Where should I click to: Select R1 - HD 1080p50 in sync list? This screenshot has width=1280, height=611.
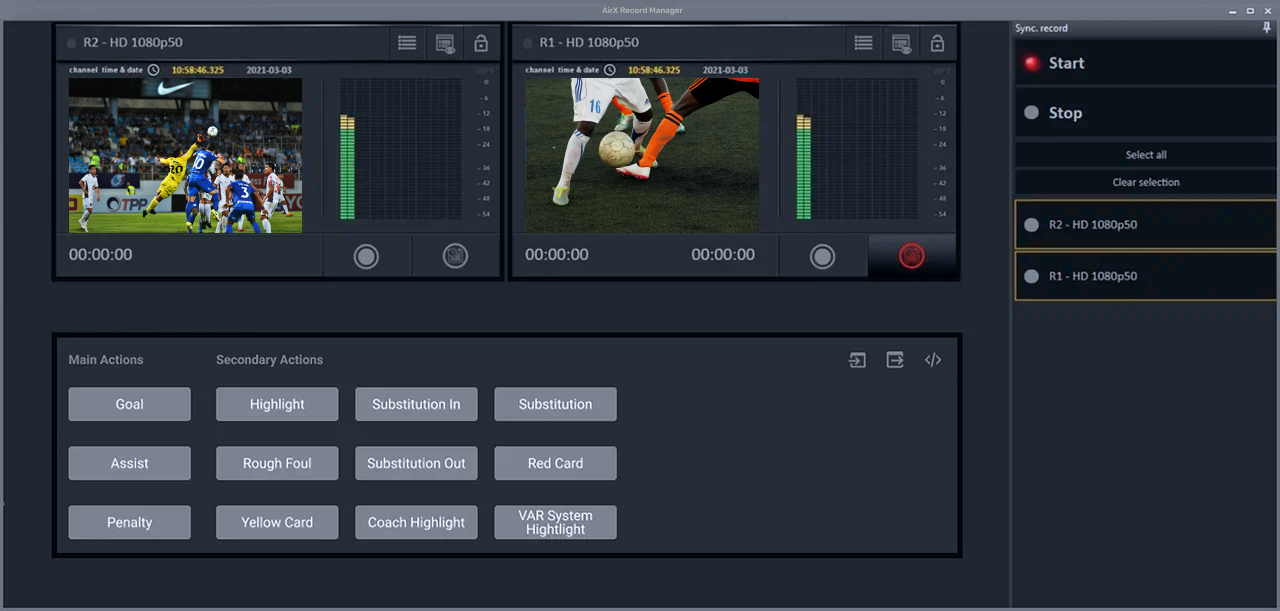click(1145, 276)
